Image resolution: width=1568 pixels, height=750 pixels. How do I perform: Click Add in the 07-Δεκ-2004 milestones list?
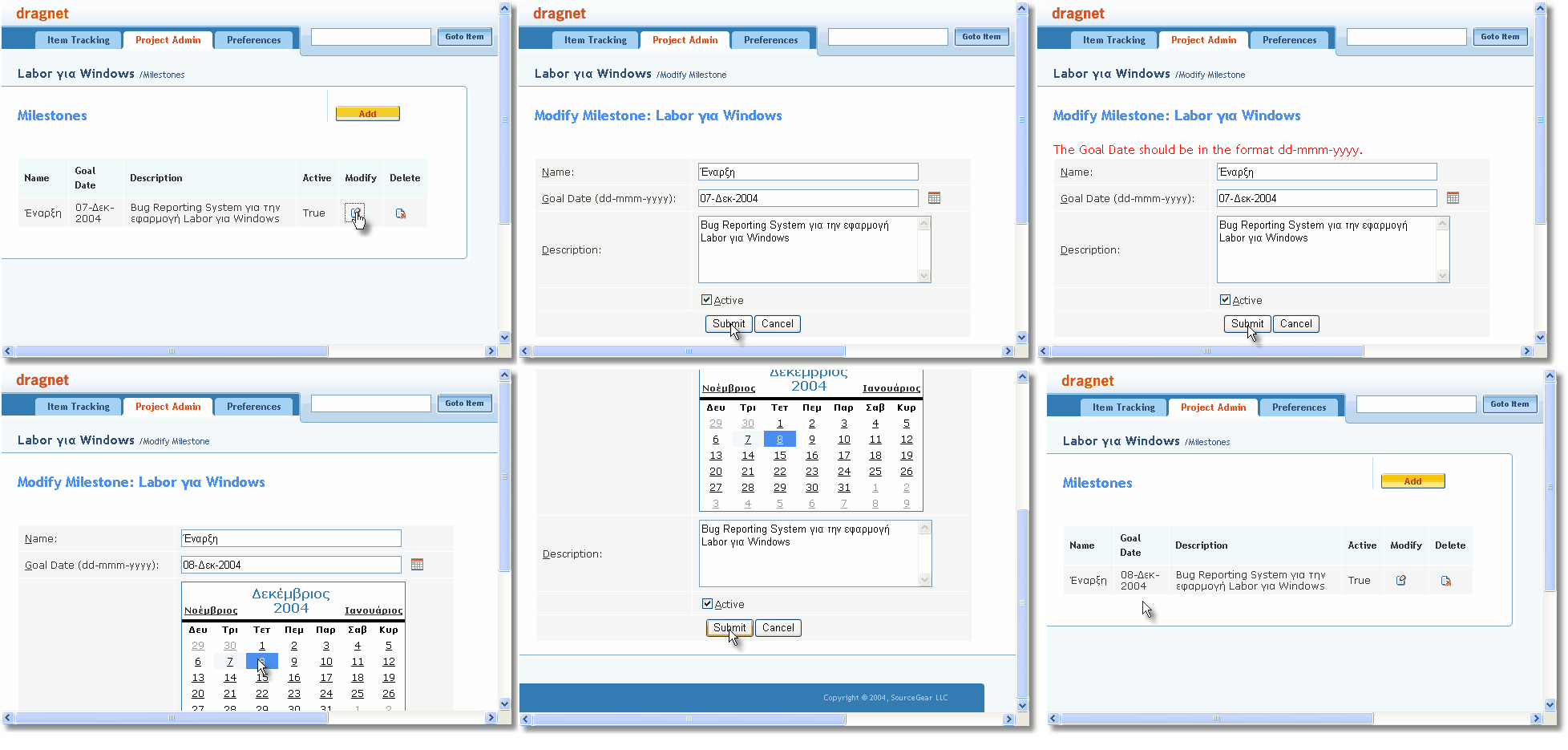[x=368, y=114]
